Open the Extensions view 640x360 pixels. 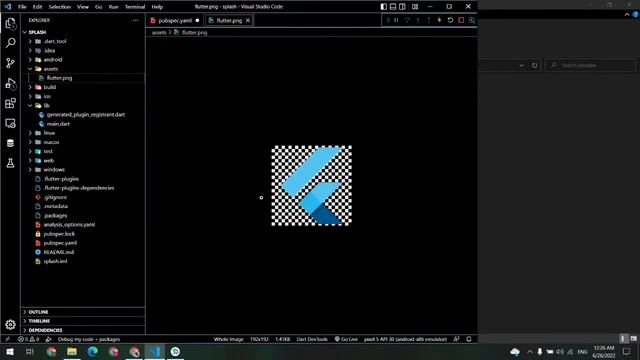click(x=11, y=103)
